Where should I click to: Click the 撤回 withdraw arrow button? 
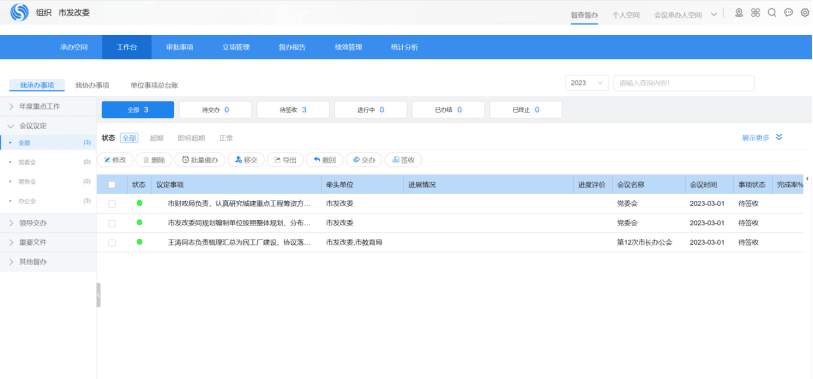pyautogui.click(x=325, y=160)
